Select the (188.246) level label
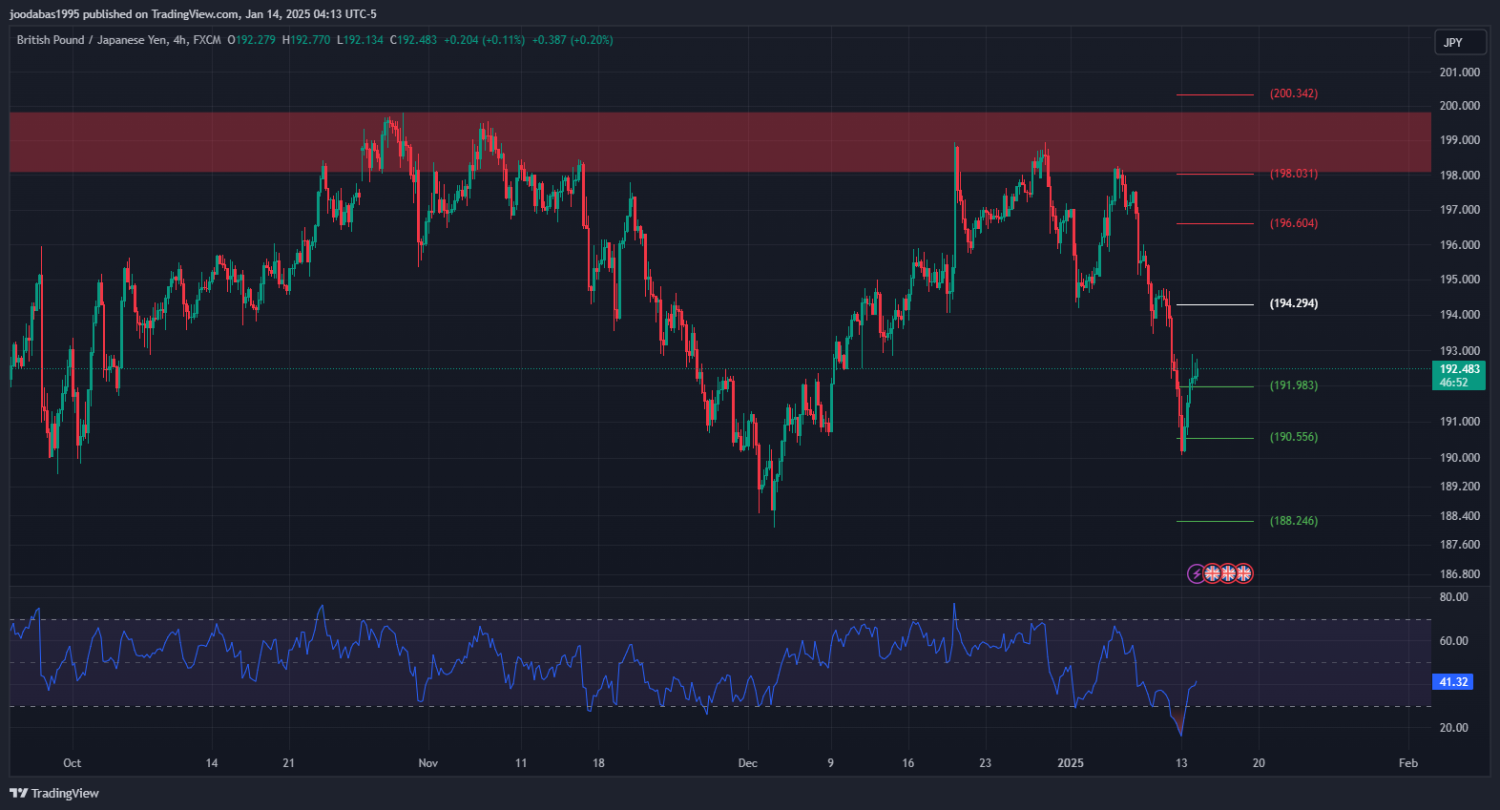 click(x=1294, y=521)
